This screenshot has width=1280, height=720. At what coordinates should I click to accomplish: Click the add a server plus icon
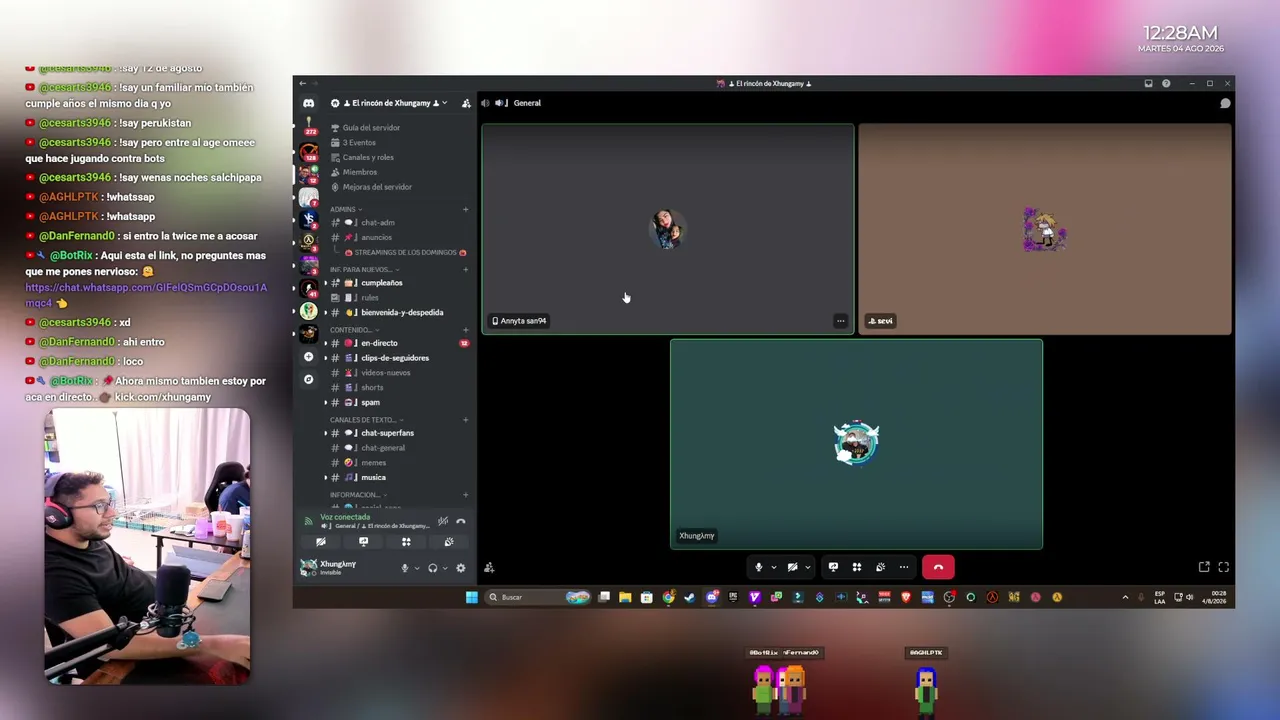coord(309,357)
